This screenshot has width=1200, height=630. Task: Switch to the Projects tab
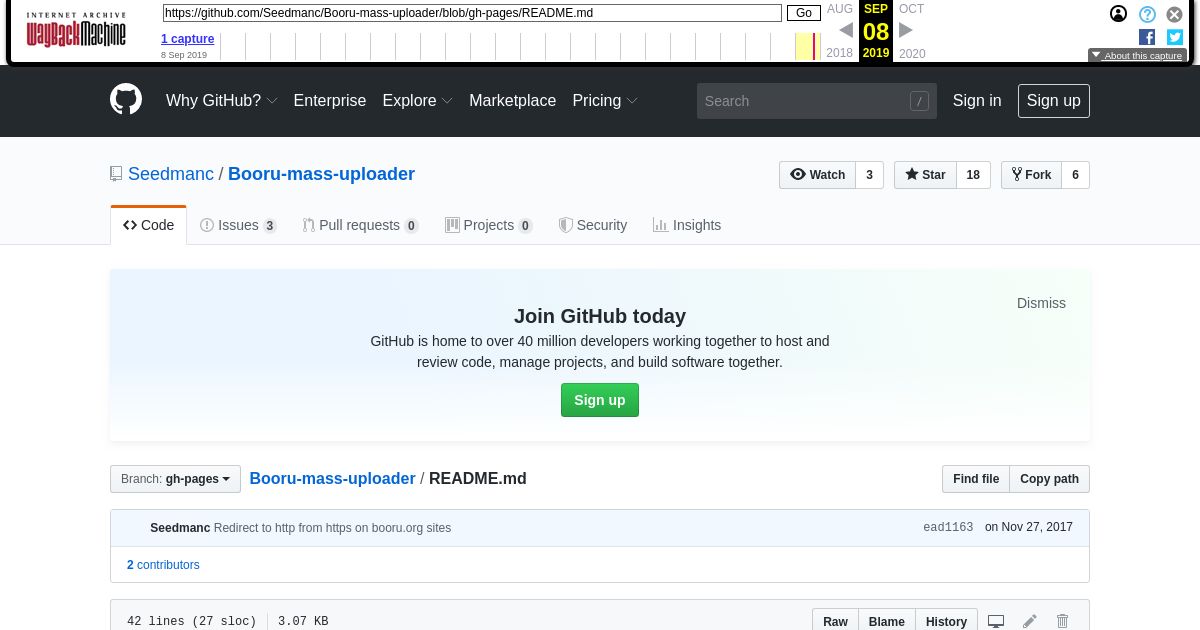[488, 225]
